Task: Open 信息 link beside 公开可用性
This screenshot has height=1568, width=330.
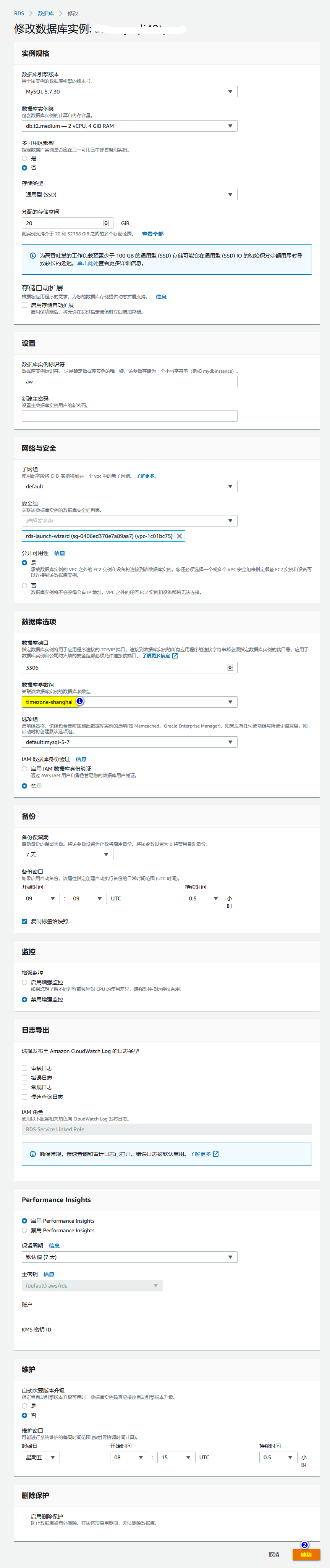Action: pyautogui.click(x=60, y=553)
